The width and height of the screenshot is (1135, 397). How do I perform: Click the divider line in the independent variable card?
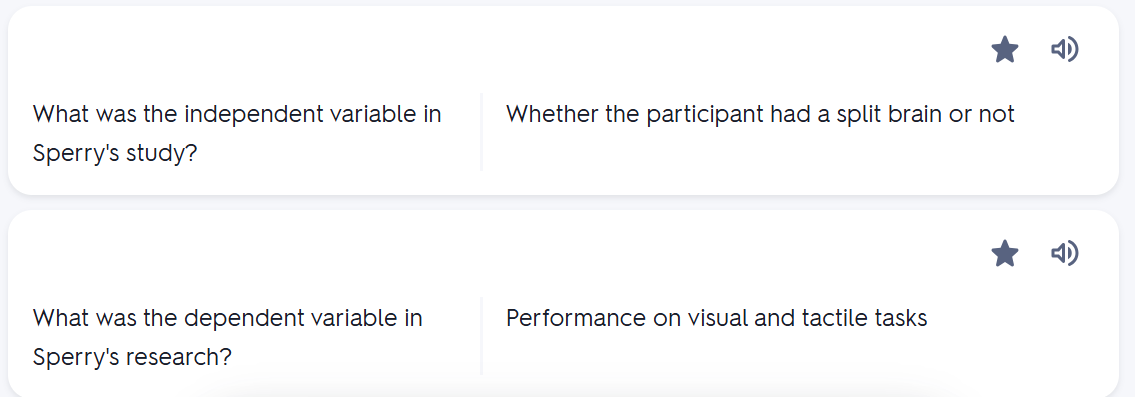[x=481, y=132]
